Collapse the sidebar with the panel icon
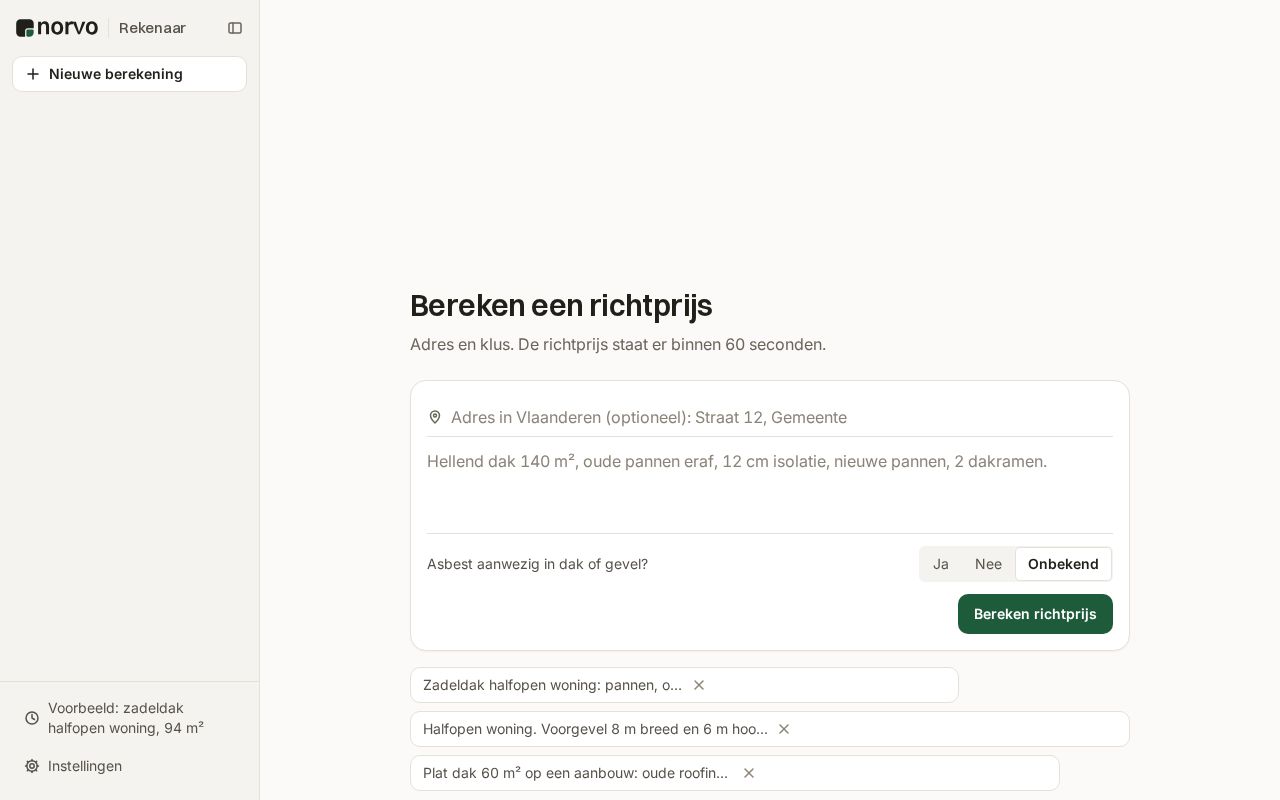 coord(235,28)
